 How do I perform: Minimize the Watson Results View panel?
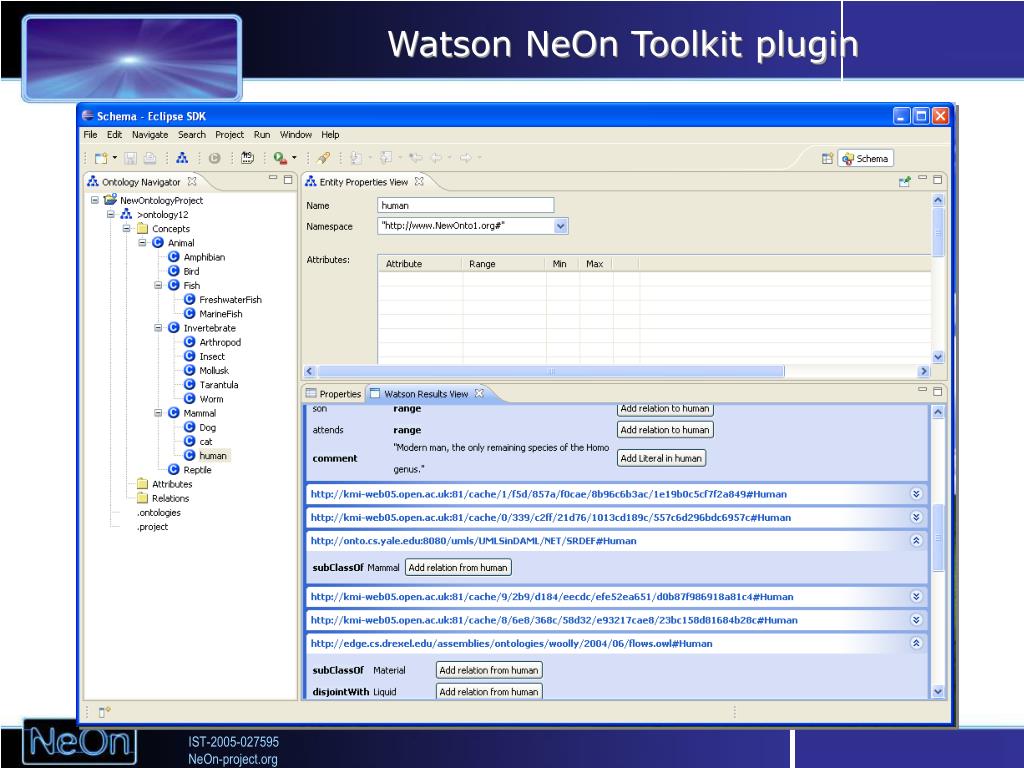tap(923, 390)
